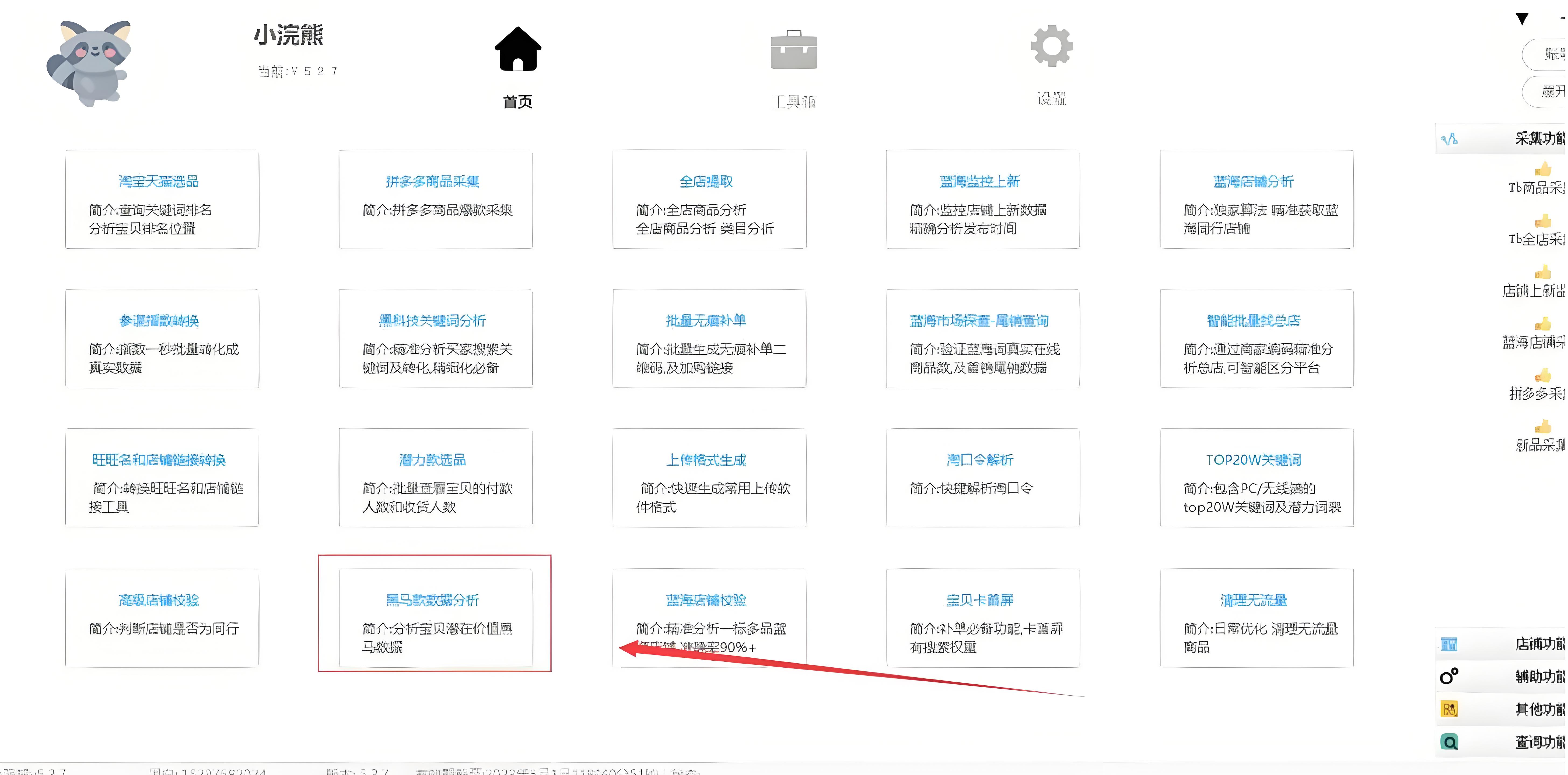Open the 设置 gear icon

pyautogui.click(x=1051, y=46)
